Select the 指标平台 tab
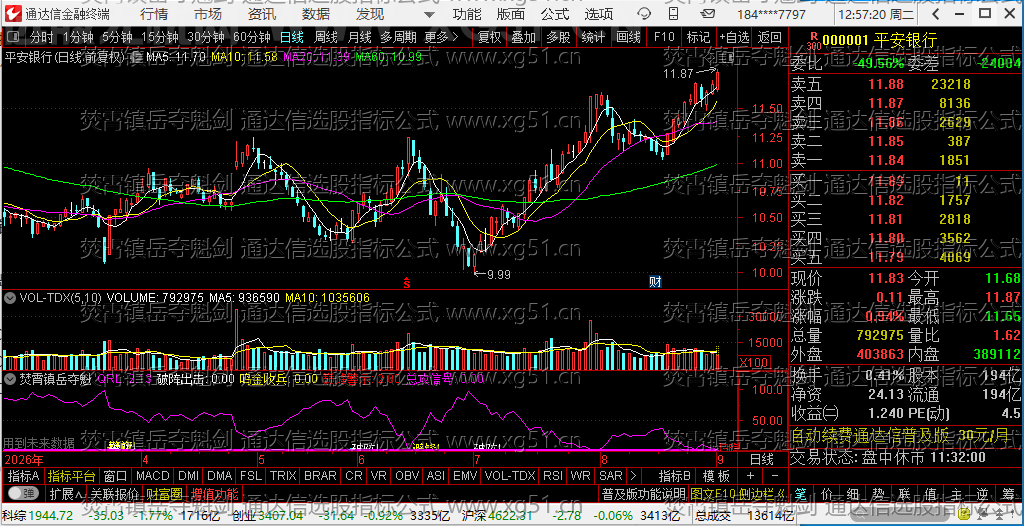The image size is (1024, 526). click(x=72, y=476)
